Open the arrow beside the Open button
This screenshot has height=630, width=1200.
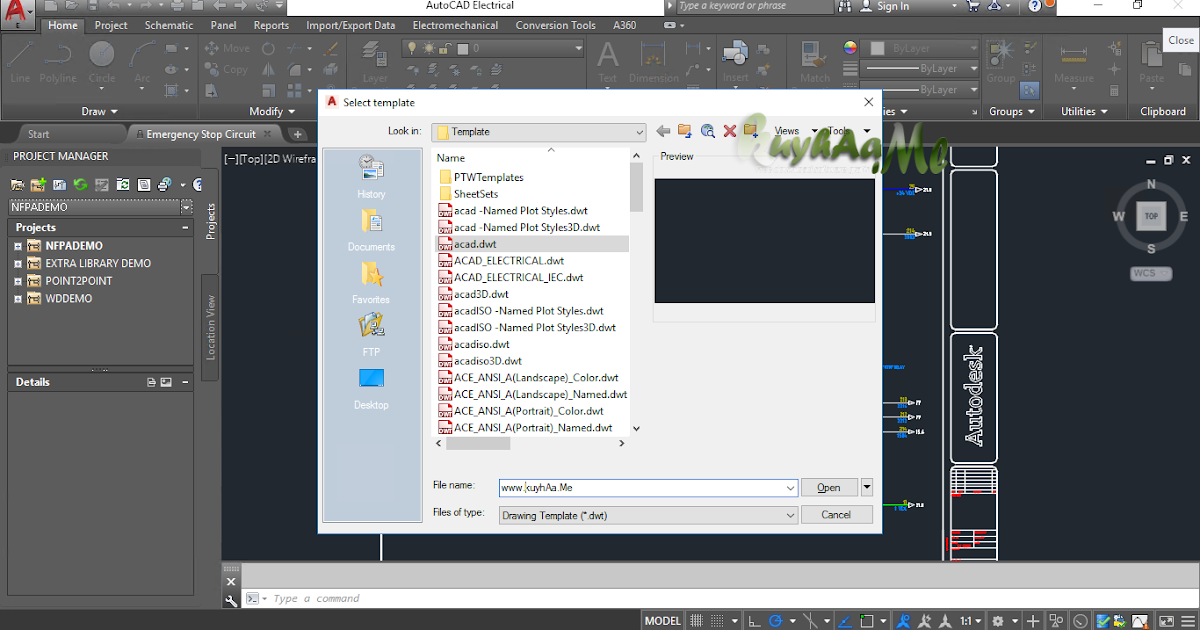[867, 487]
